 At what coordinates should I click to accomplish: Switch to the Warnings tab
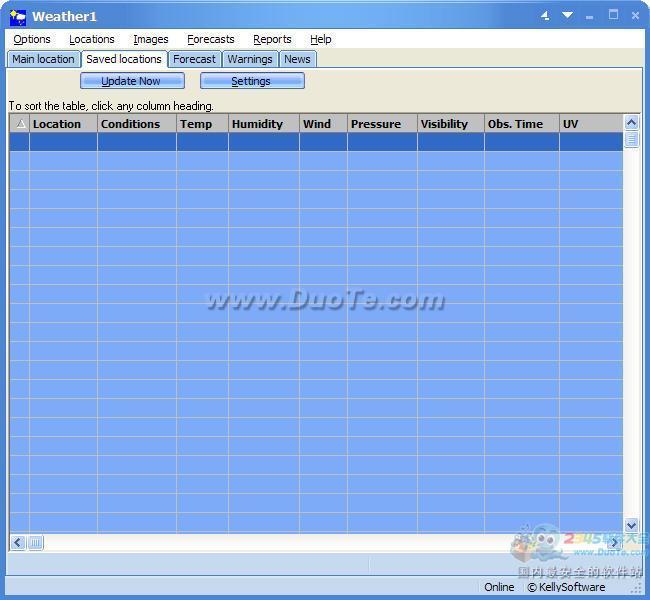[x=250, y=59]
